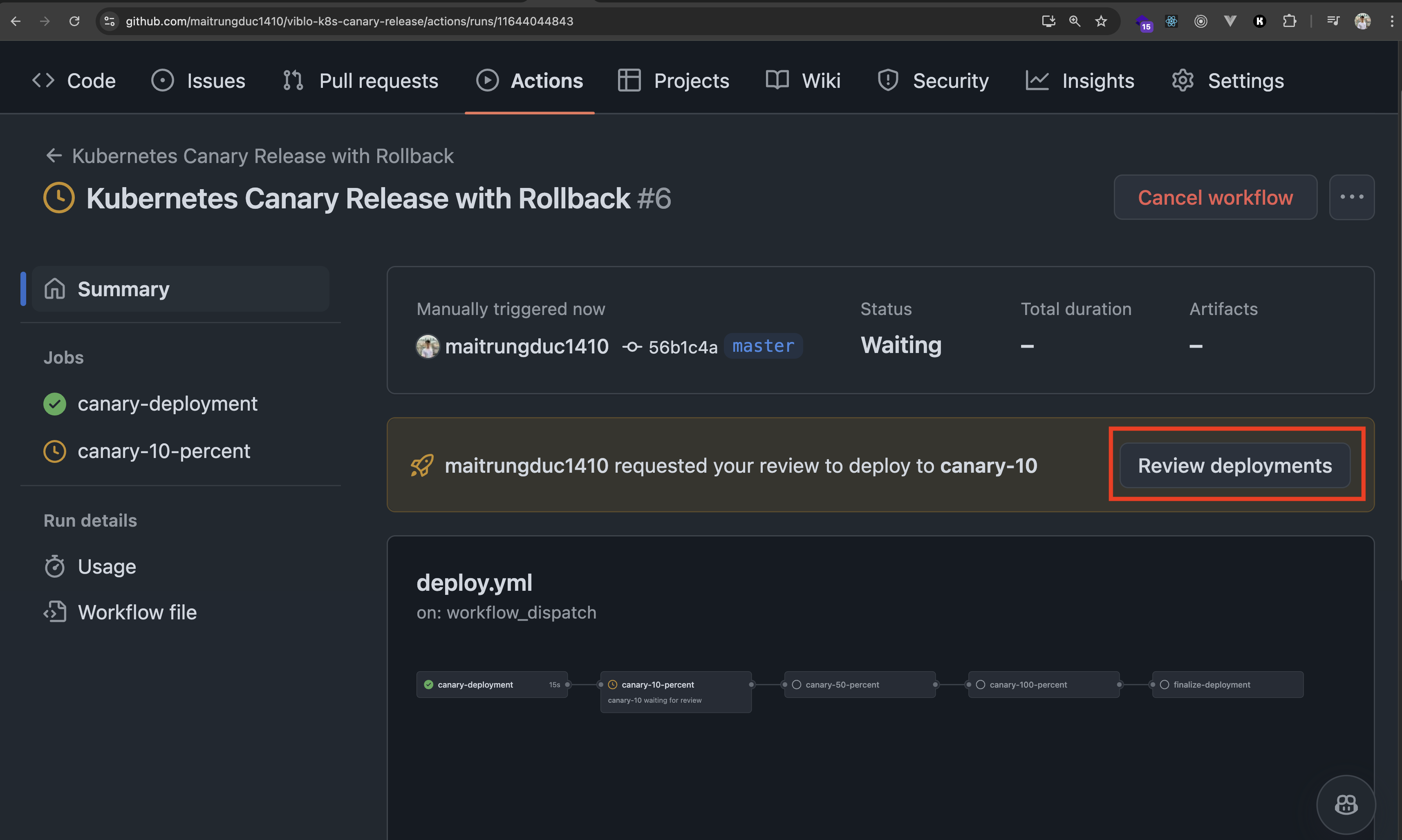
Task: Click the commit icon next to 56b1c4a
Action: pos(632,346)
